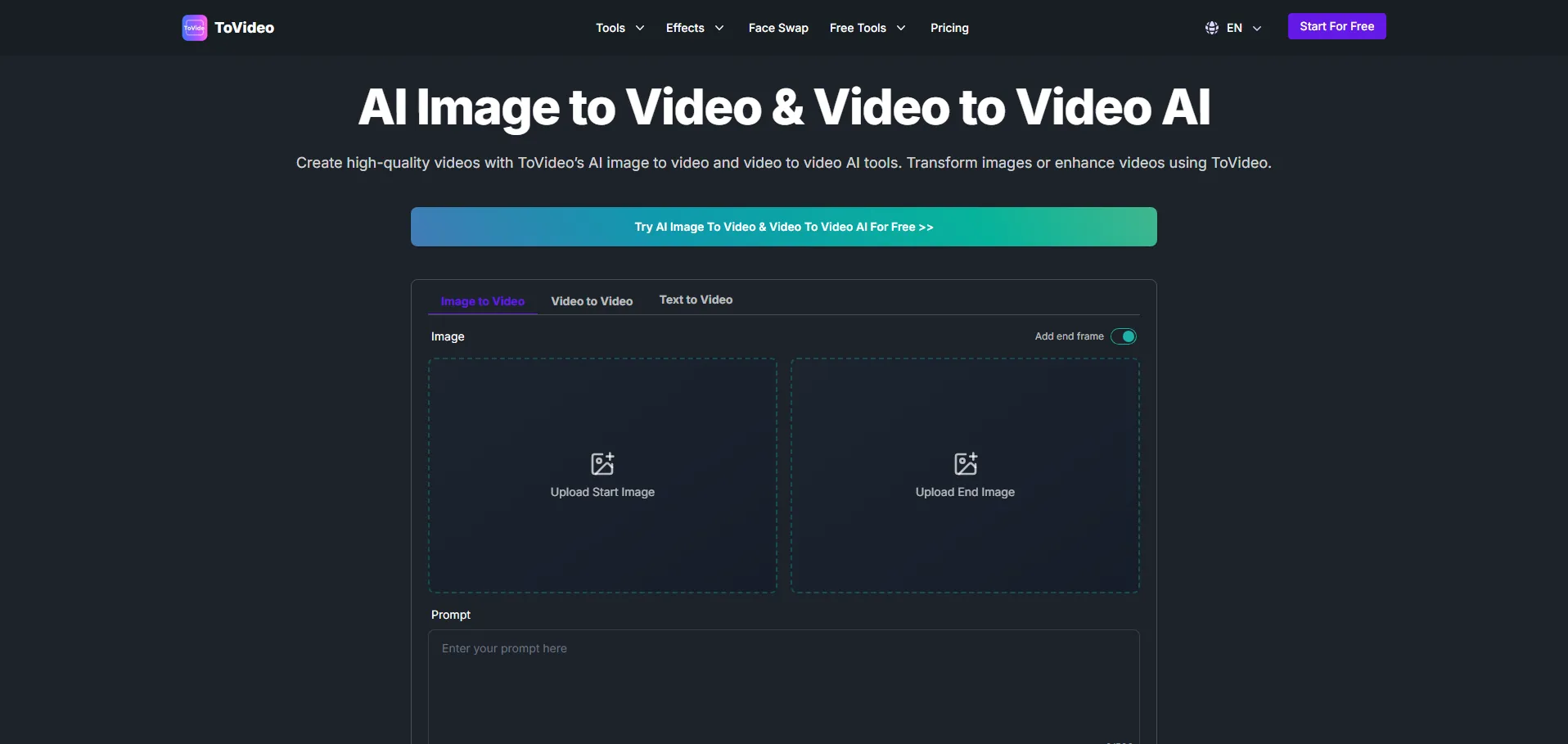Select the Image to Video tab
1568x744 pixels.
pyautogui.click(x=482, y=301)
